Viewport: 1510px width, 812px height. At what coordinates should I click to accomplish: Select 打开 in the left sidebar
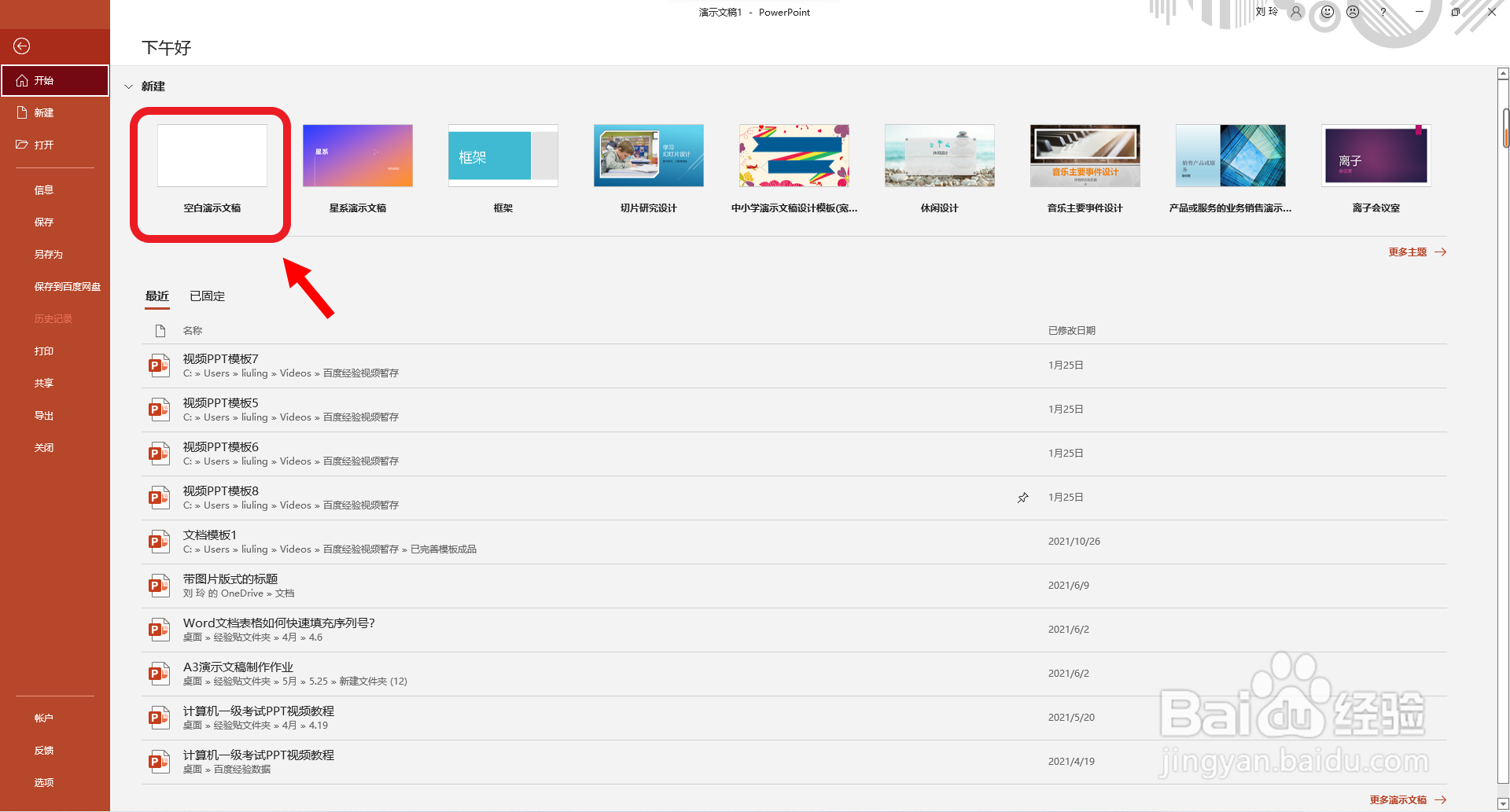[x=55, y=145]
